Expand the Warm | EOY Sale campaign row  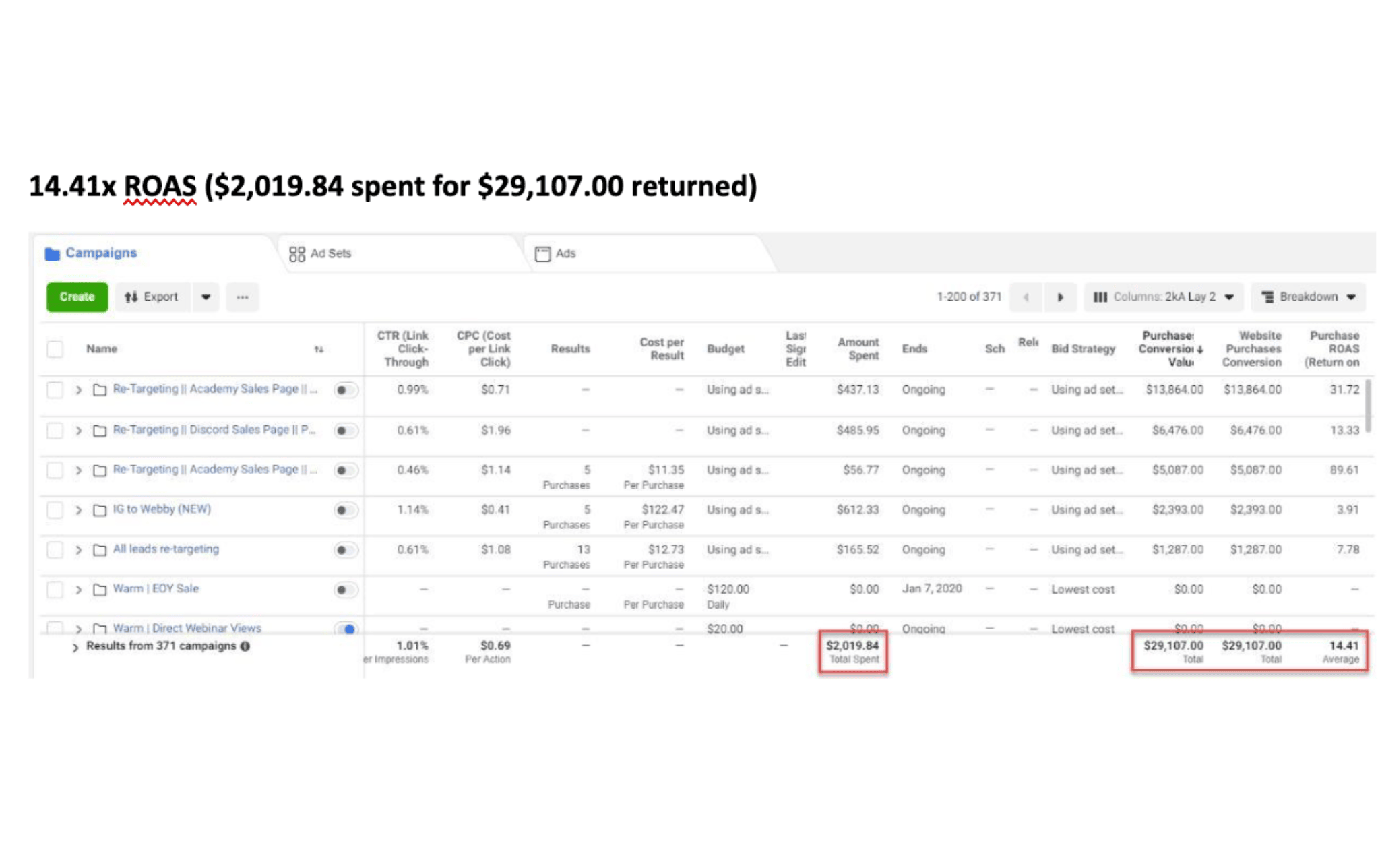78,590
